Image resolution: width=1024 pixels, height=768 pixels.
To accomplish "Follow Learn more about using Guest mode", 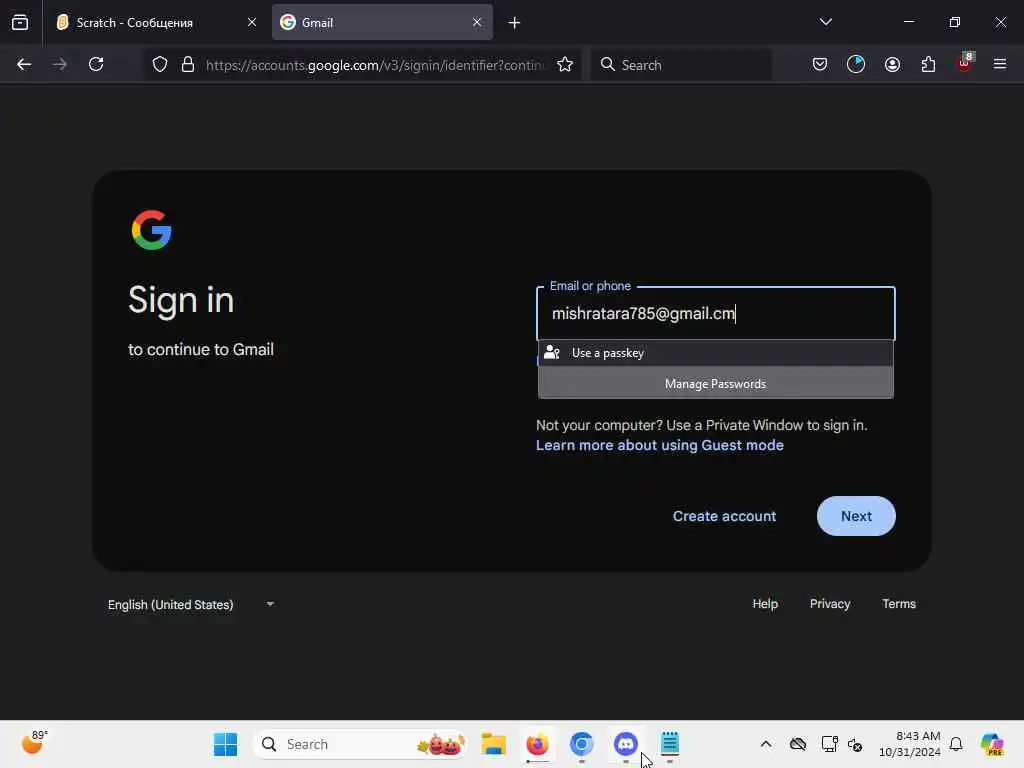I will point(660,445).
